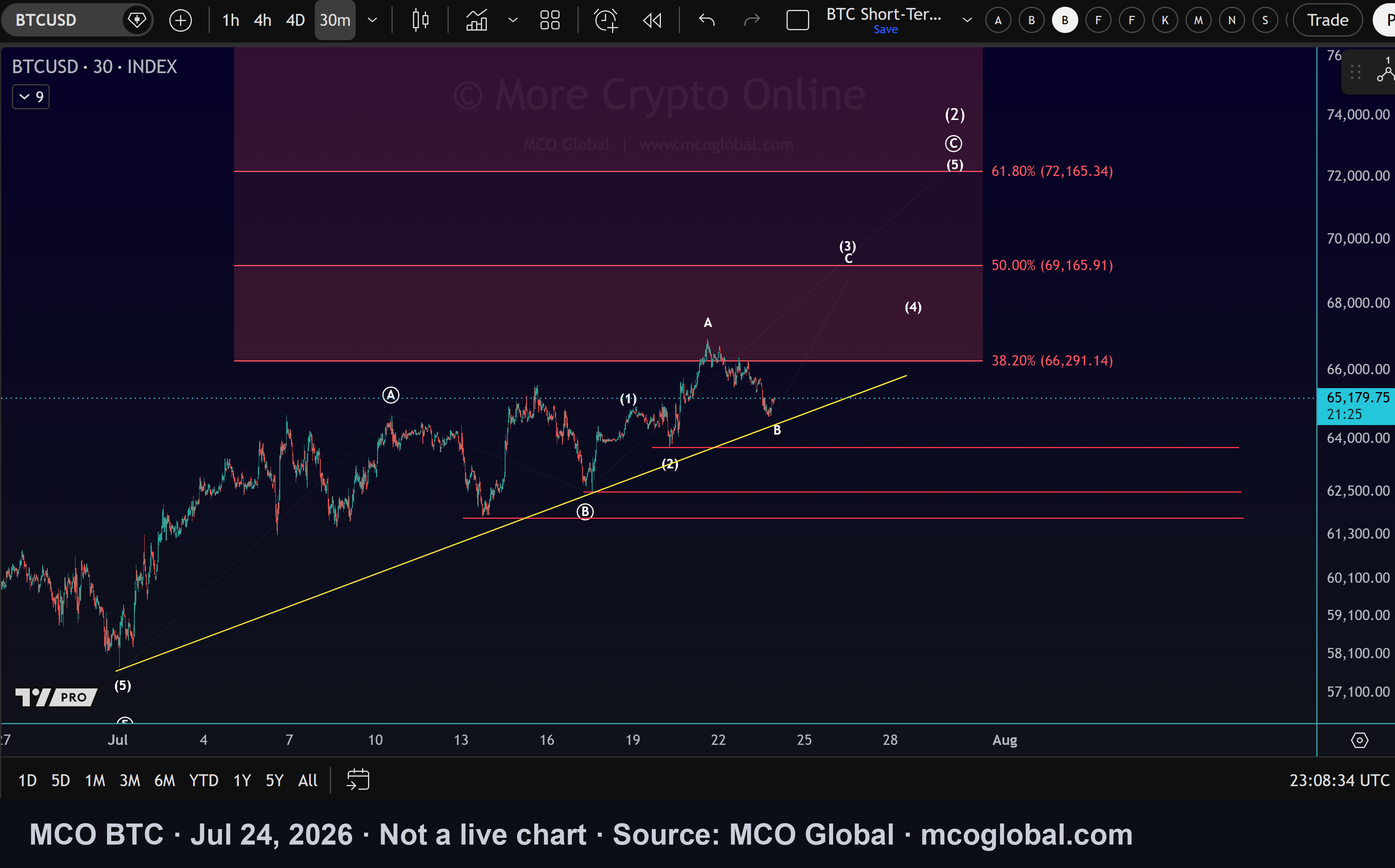Open the go-to-date calendar
The width and height of the screenshot is (1395, 868).
[358, 780]
